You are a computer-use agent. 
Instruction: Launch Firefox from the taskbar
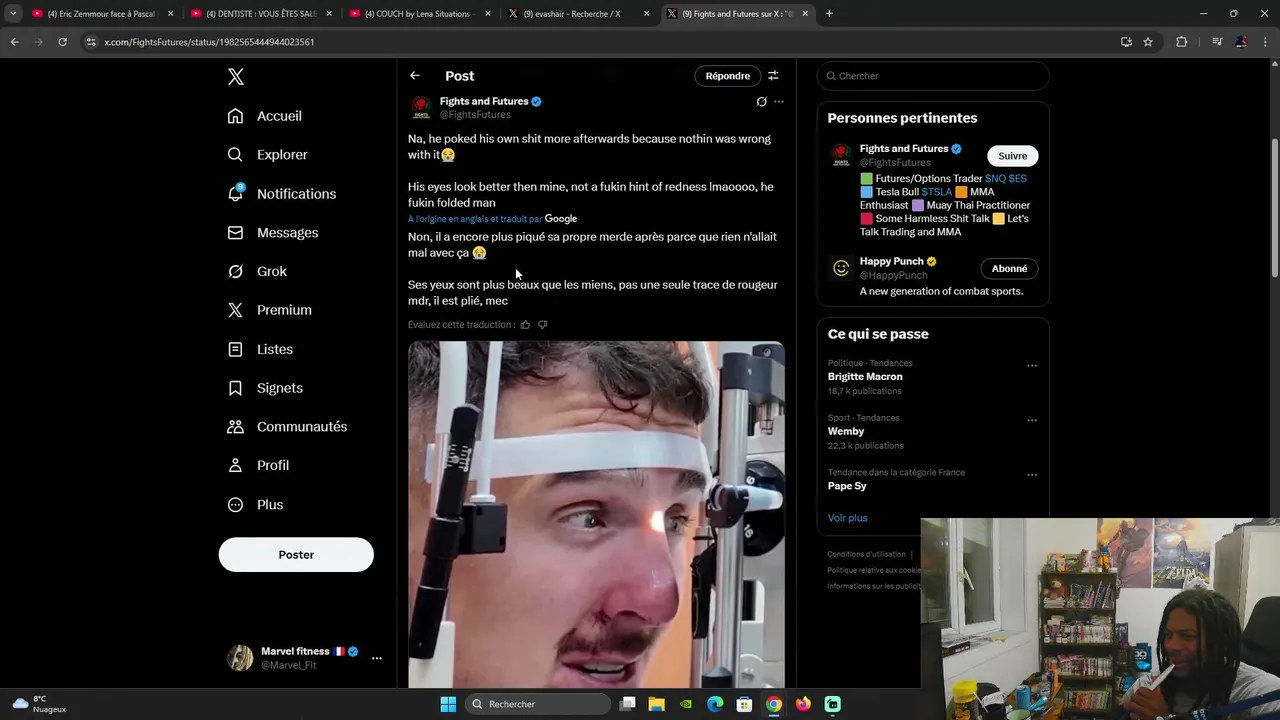pos(803,704)
